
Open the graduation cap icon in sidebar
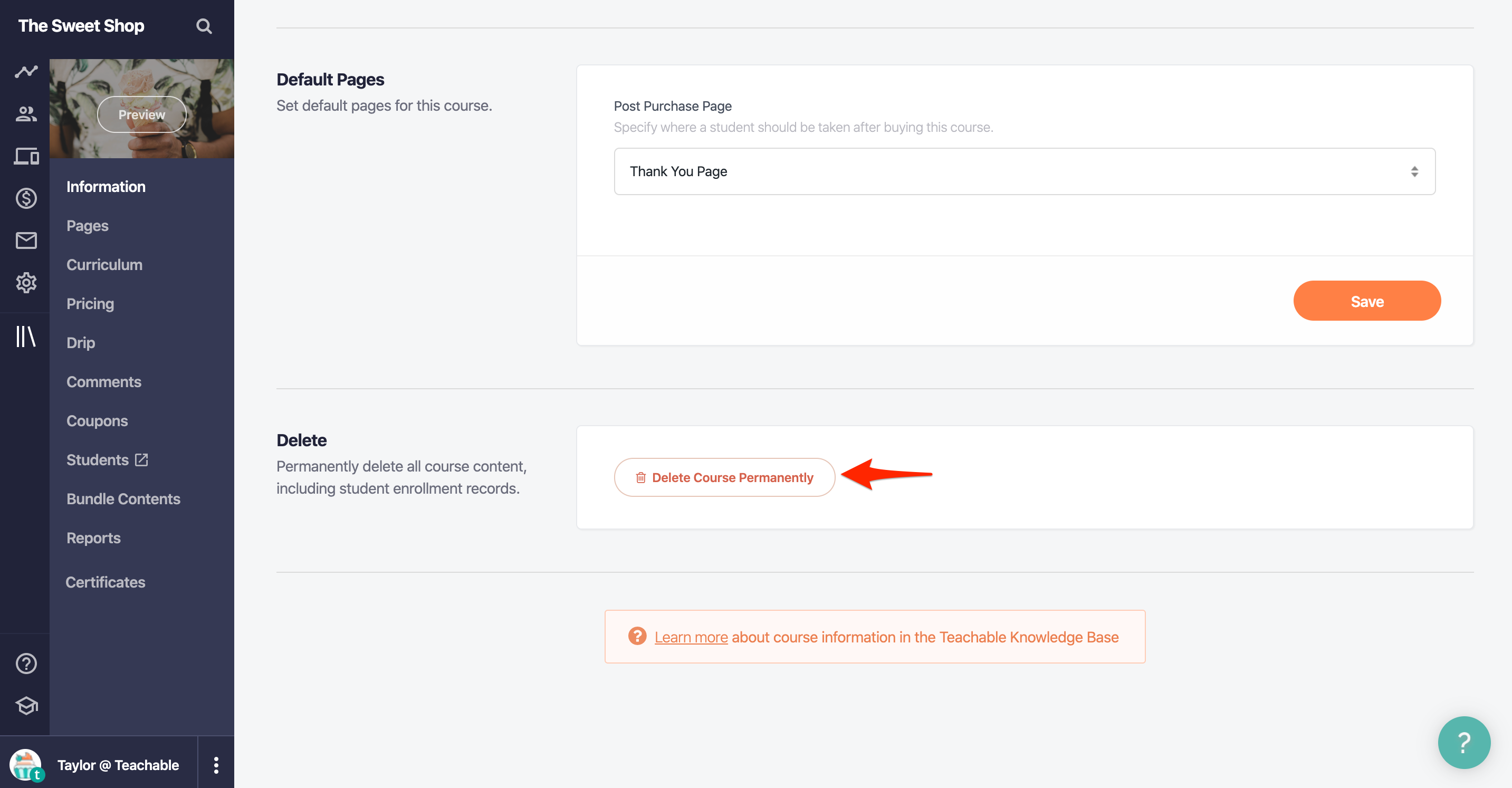(x=26, y=705)
